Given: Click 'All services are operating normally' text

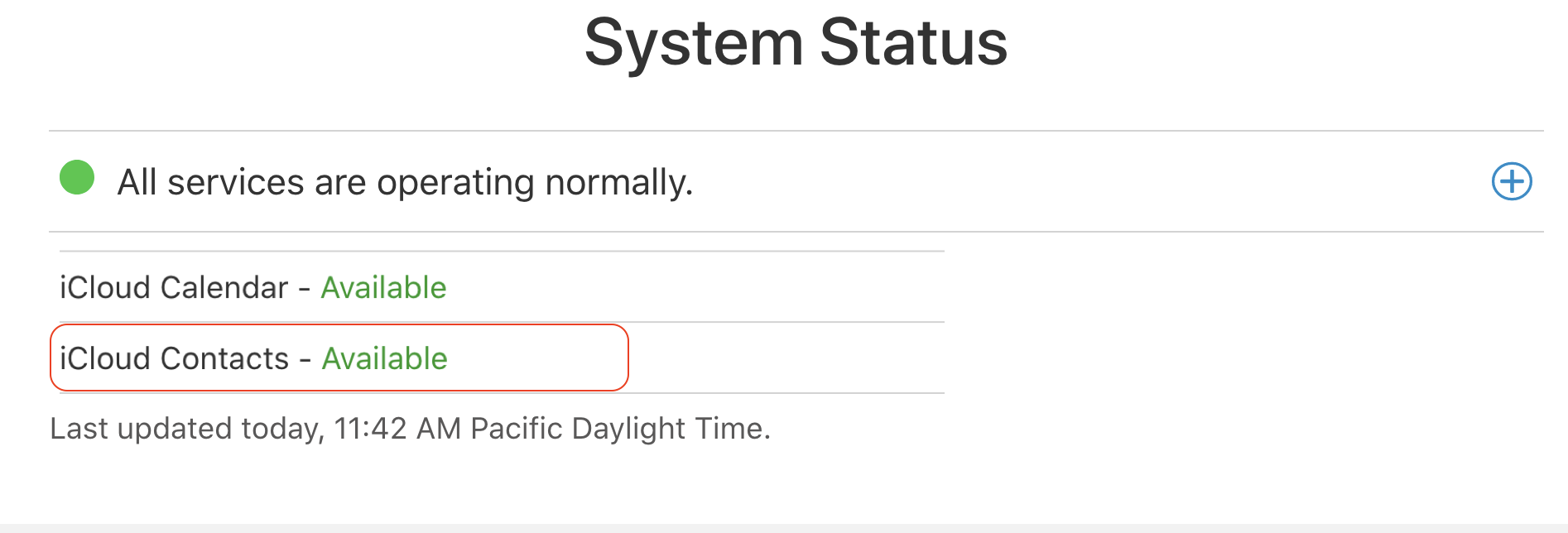Looking at the screenshot, I should [x=405, y=182].
